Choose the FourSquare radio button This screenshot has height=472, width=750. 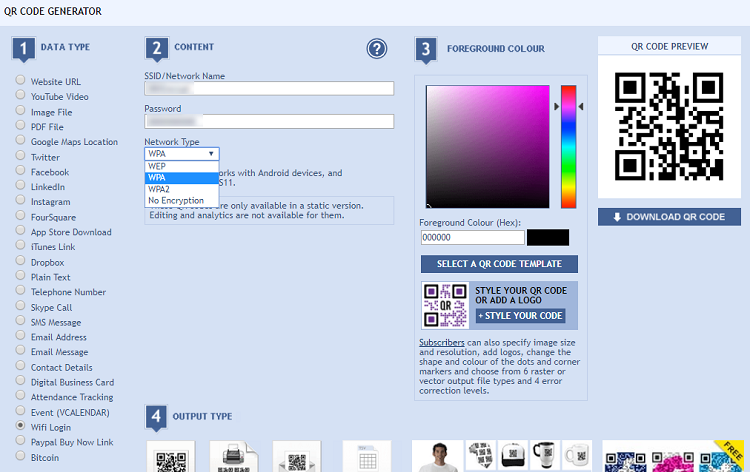pos(20,215)
